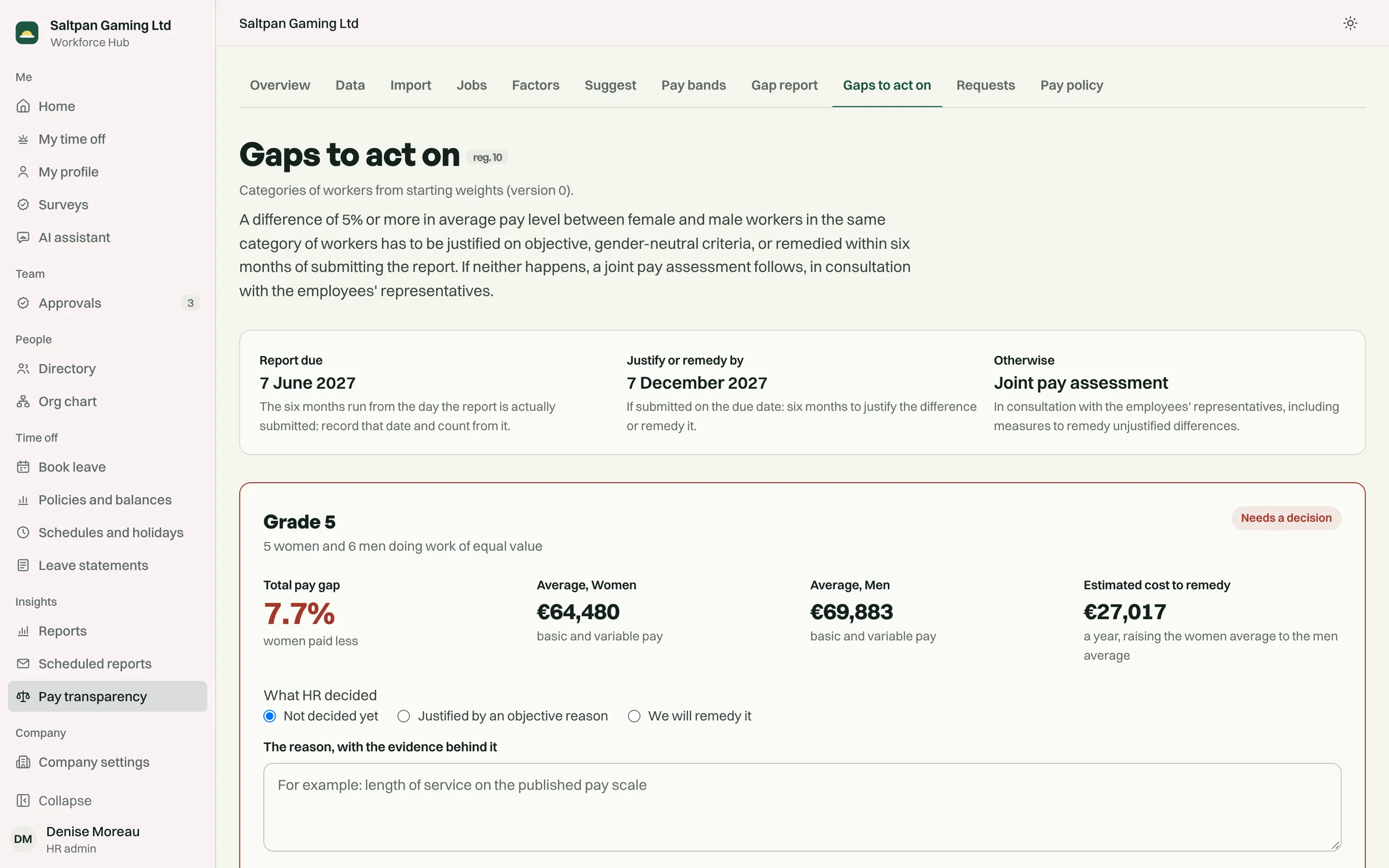This screenshot has height=868, width=1389.
Task: Click the Scheduled reports envelope icon
Action: (x=23, y=664)
